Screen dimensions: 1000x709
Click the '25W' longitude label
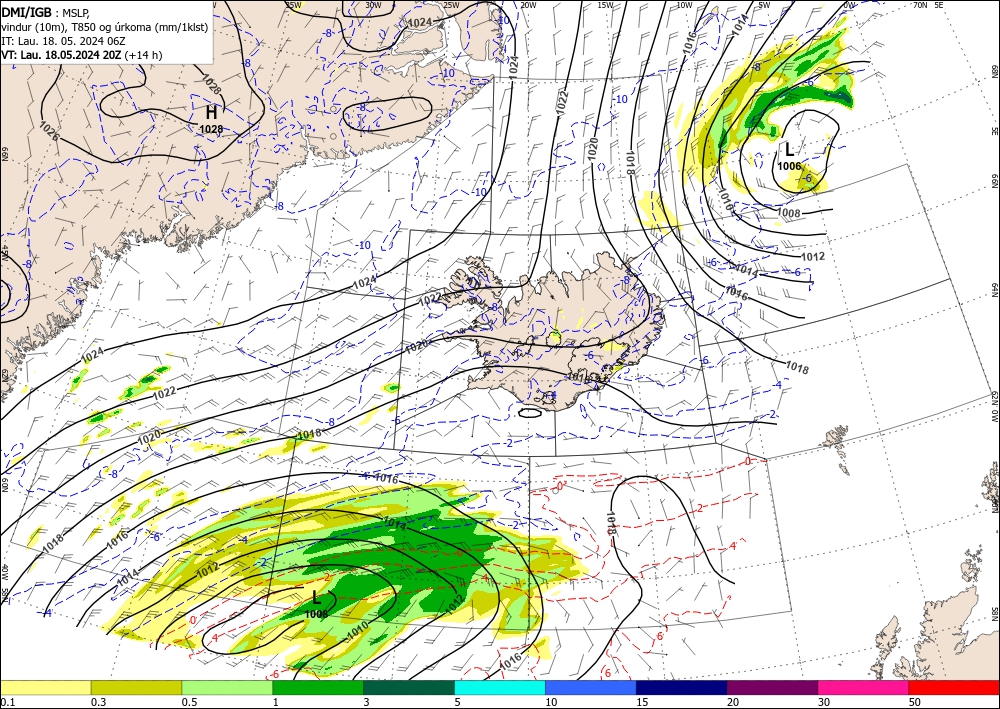tap(451, 4)
